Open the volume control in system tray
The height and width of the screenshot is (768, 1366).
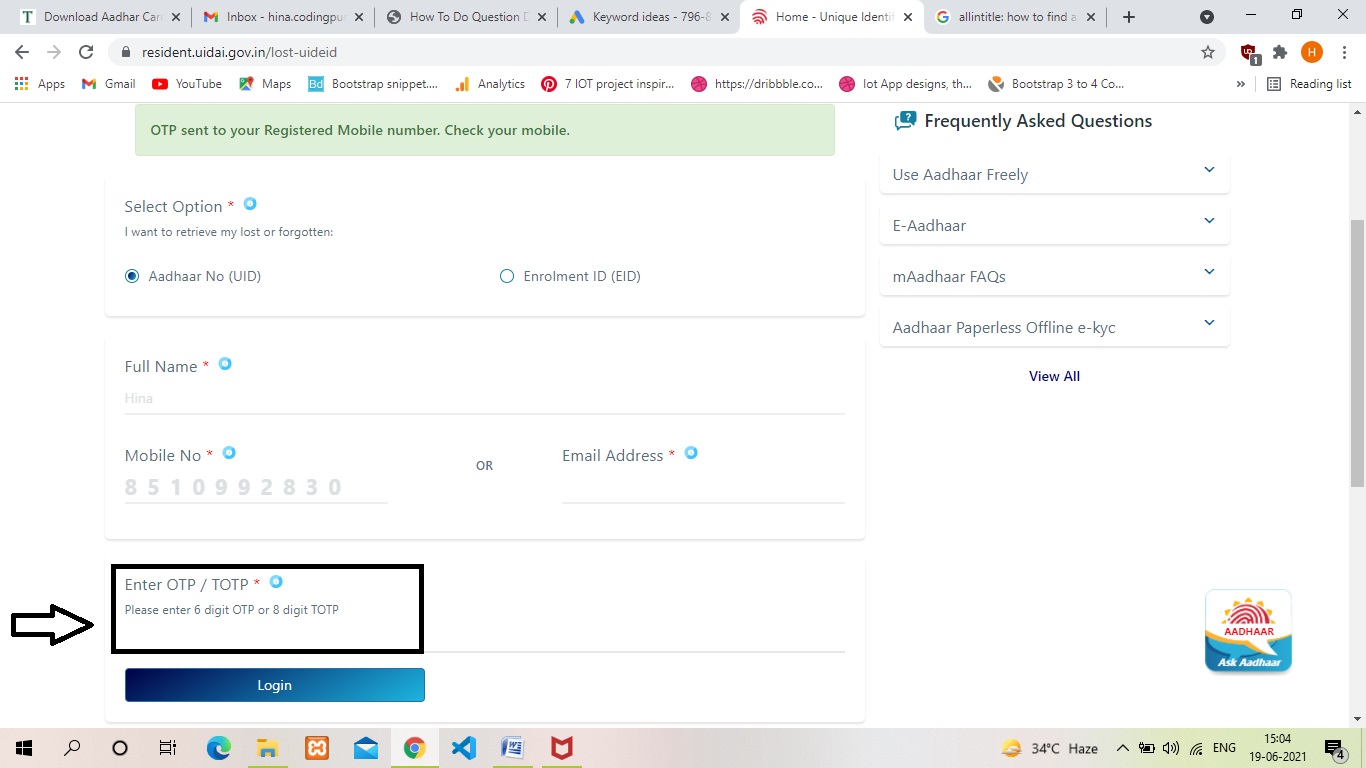click(x=1170, y=747)
